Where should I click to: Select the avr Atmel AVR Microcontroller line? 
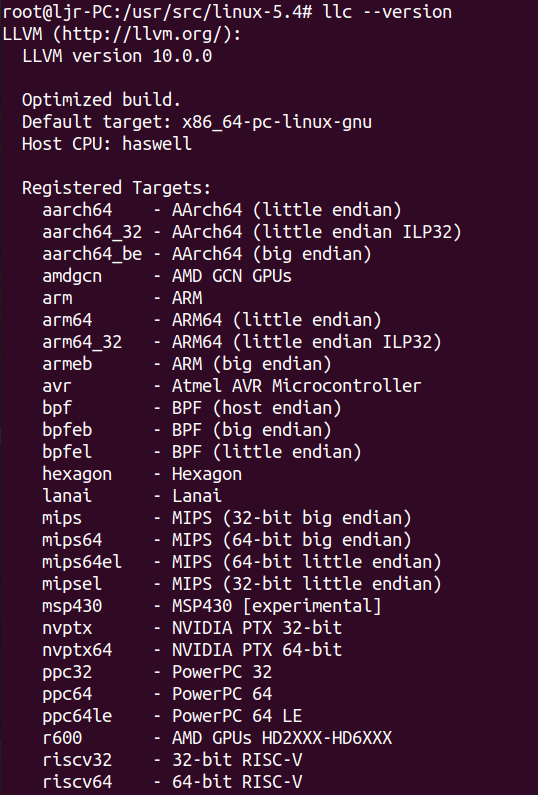click(232, 386)
